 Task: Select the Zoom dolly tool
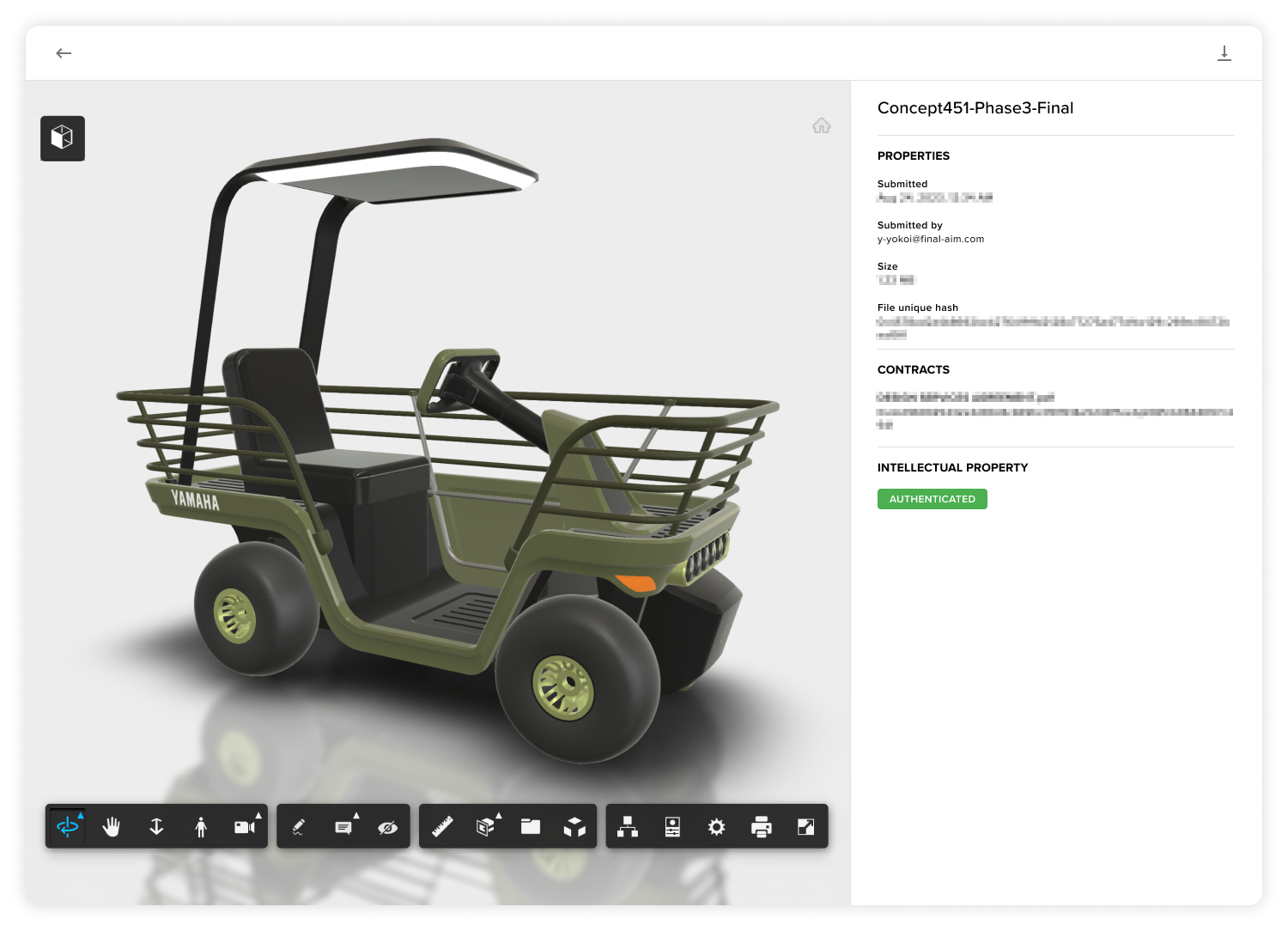tap(156, 826)
